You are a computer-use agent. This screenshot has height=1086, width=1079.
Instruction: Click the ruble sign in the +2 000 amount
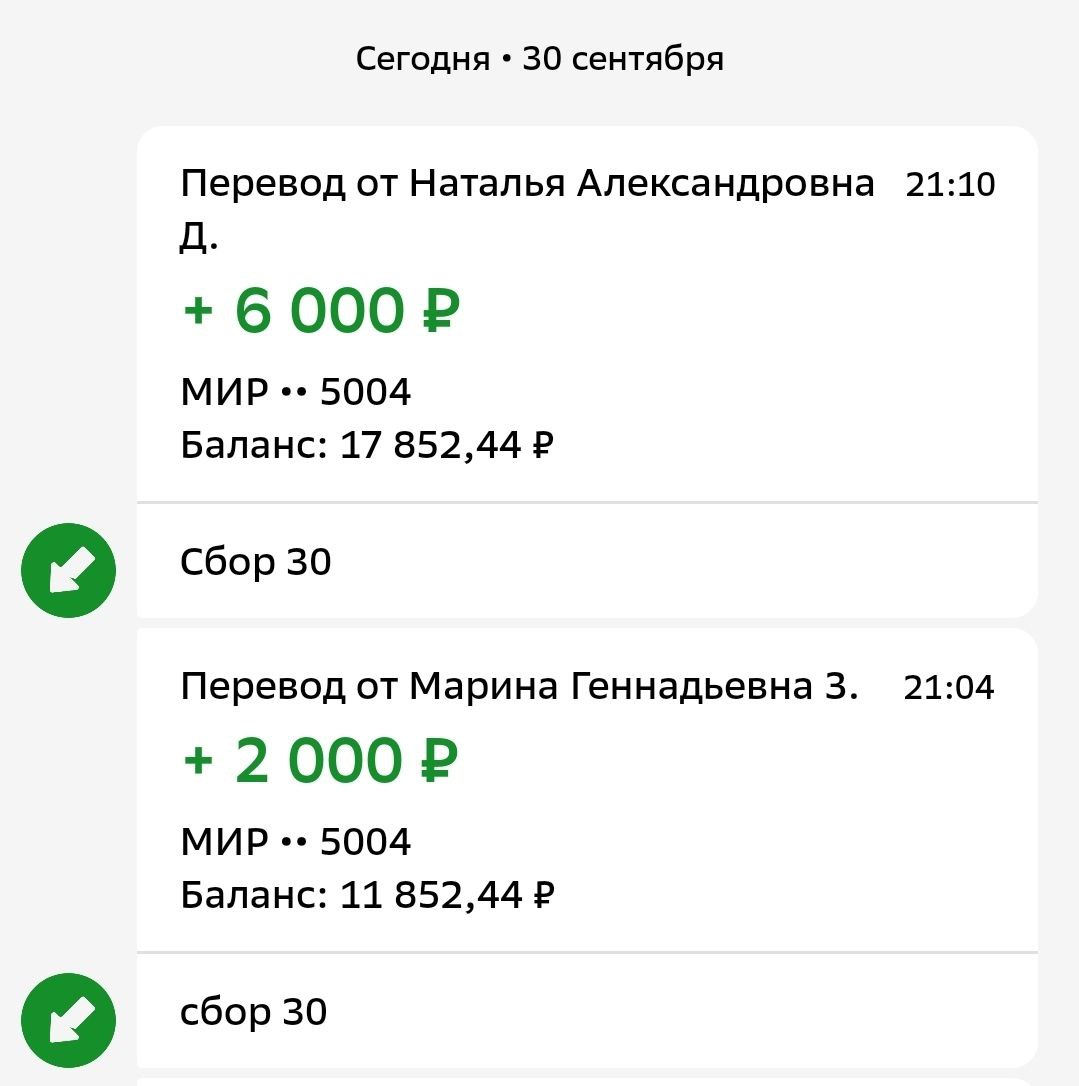tap(434, 761)
